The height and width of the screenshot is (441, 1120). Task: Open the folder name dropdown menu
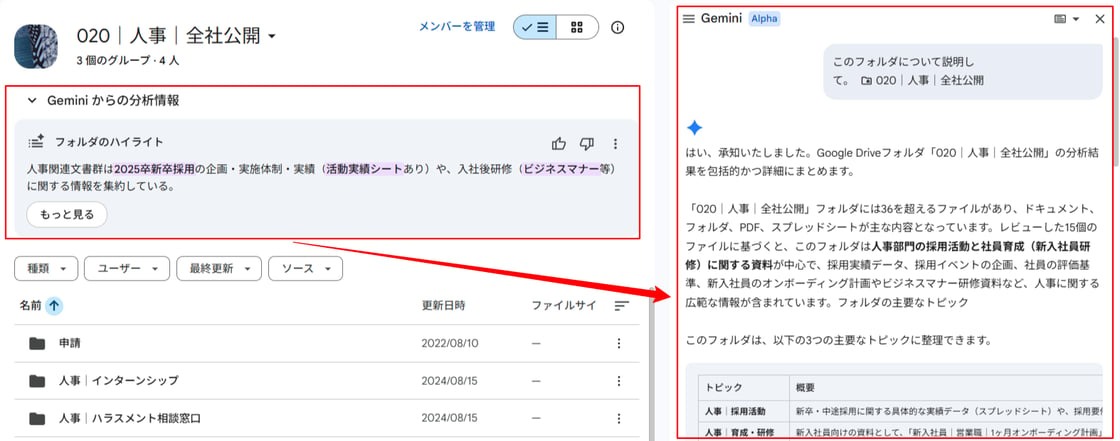tap(271, 38)
